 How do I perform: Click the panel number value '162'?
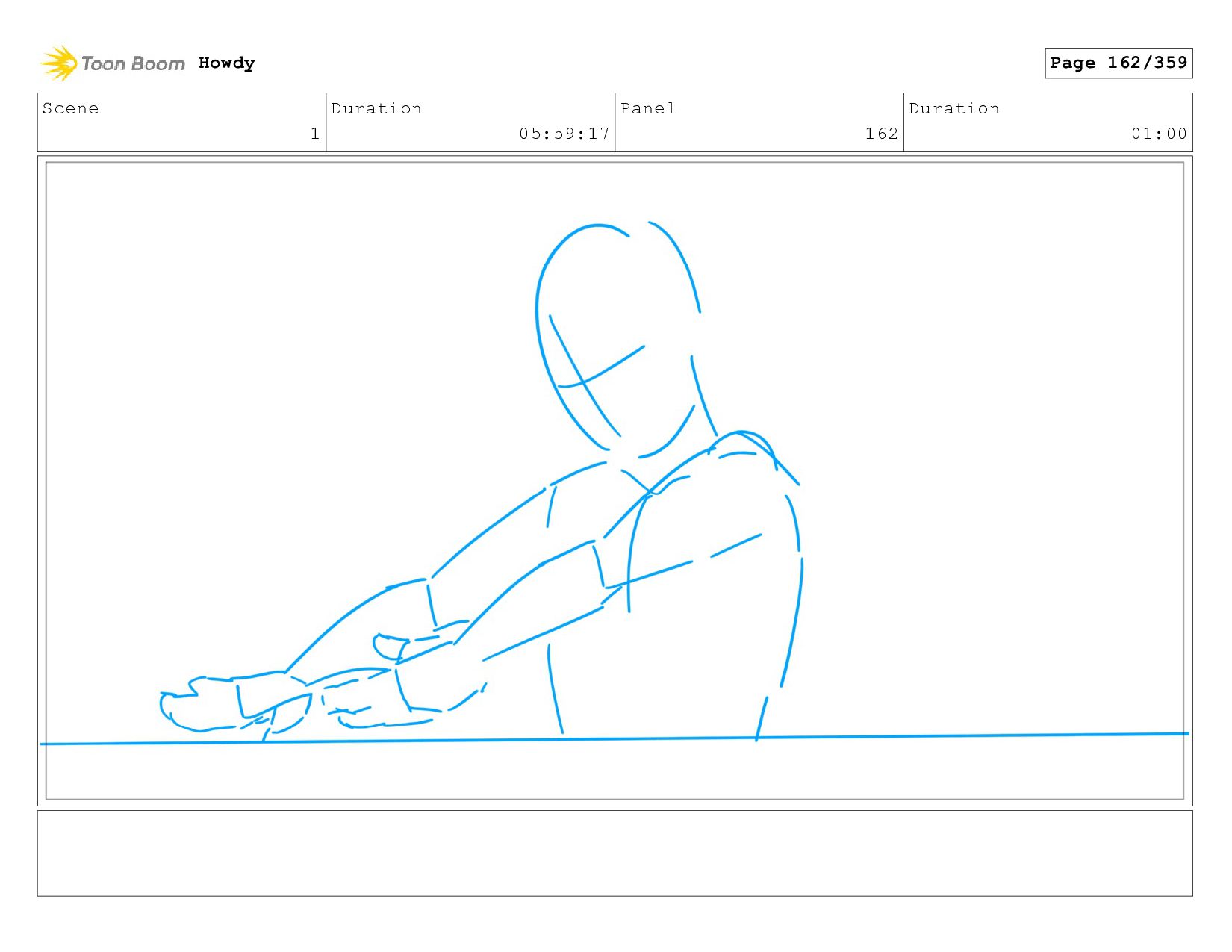[881, 134]
